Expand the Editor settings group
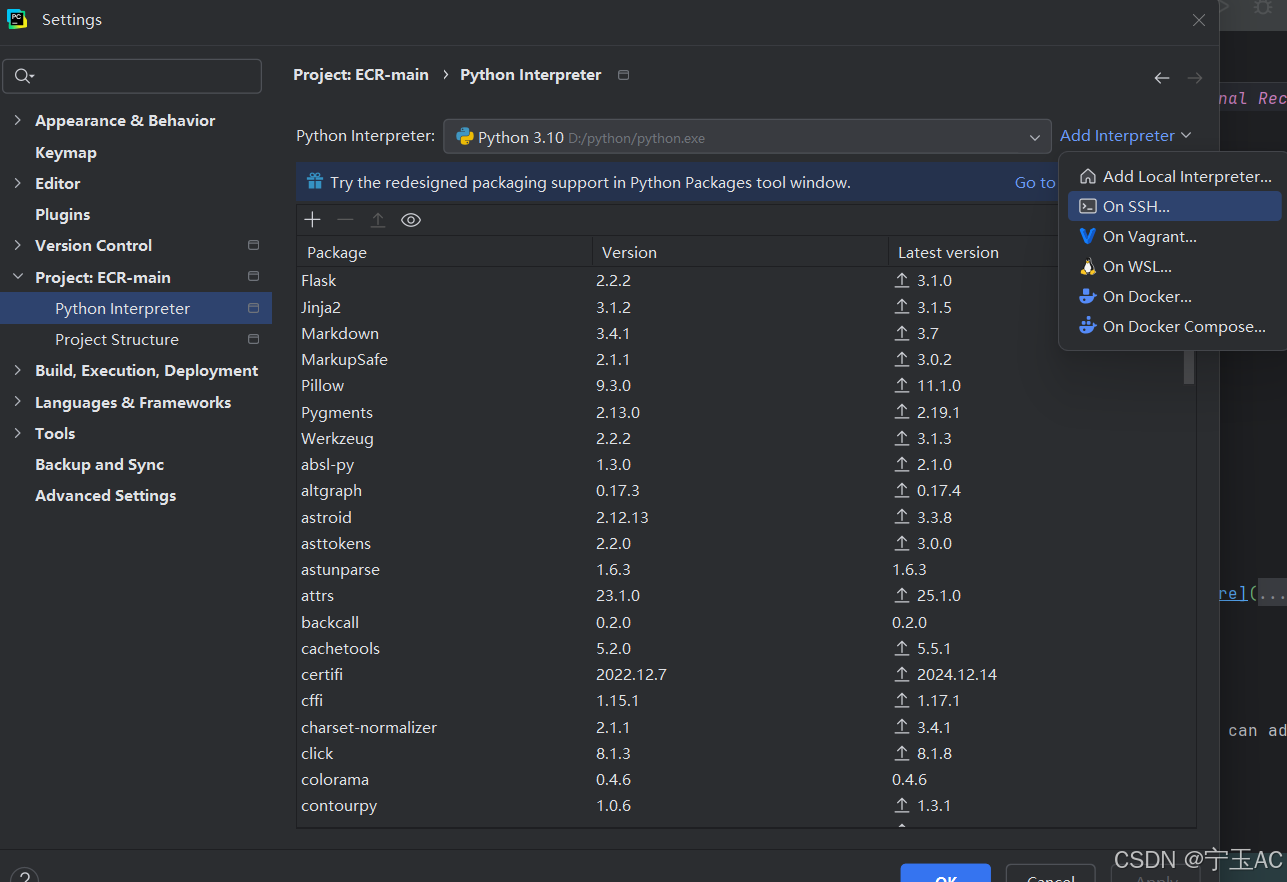The height and width of the screenshot is (882, 1287). (x=17, y=183)
